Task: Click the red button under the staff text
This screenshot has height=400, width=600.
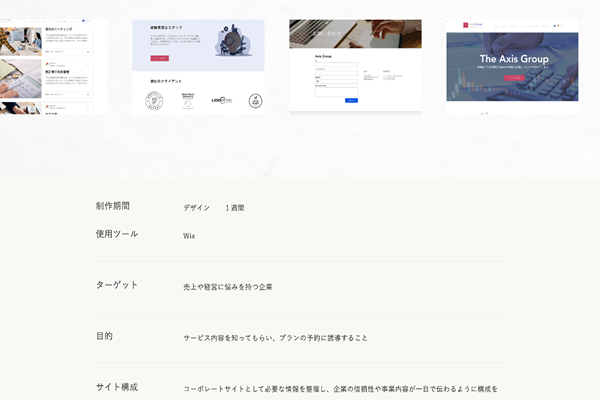Action: coord(160,59)
